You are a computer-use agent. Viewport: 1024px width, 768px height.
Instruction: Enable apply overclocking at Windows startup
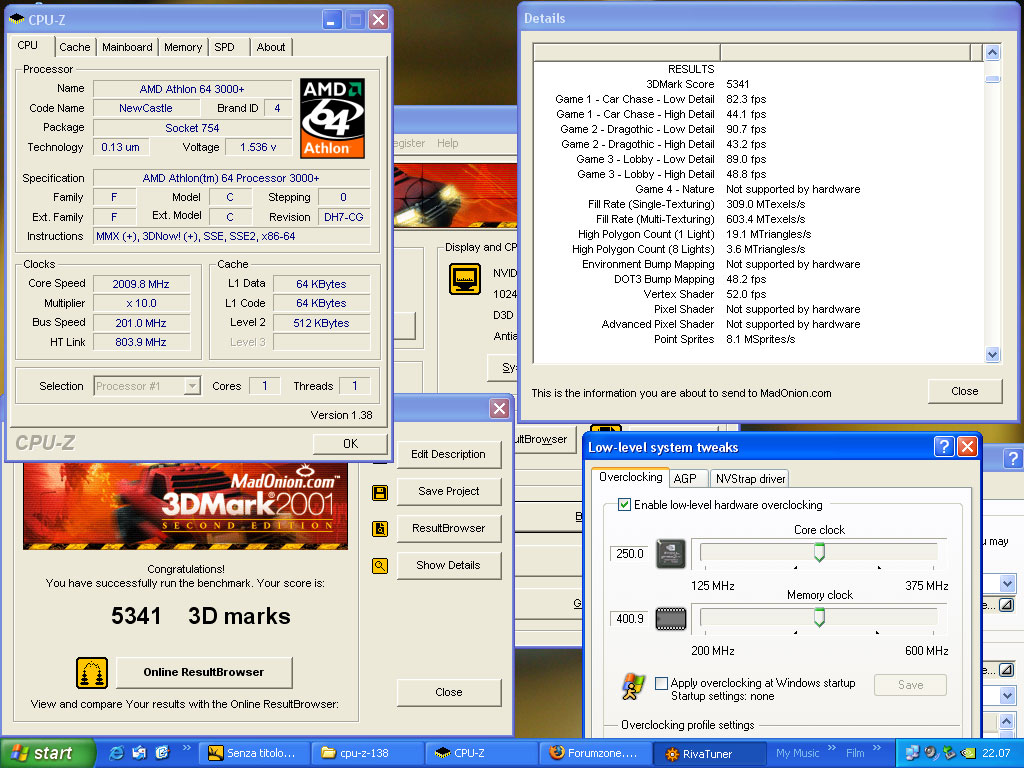pos(661,684)
